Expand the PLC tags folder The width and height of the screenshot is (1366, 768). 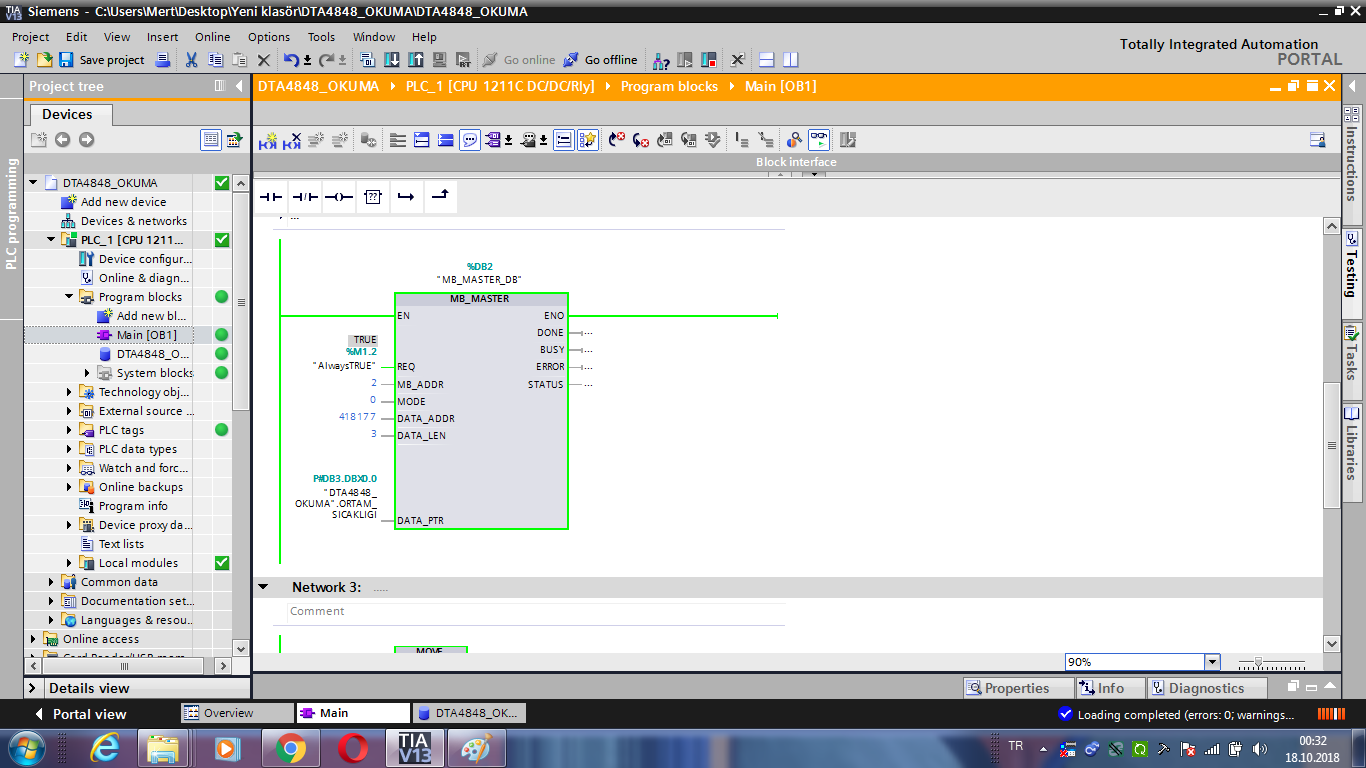tap(69, 430)
